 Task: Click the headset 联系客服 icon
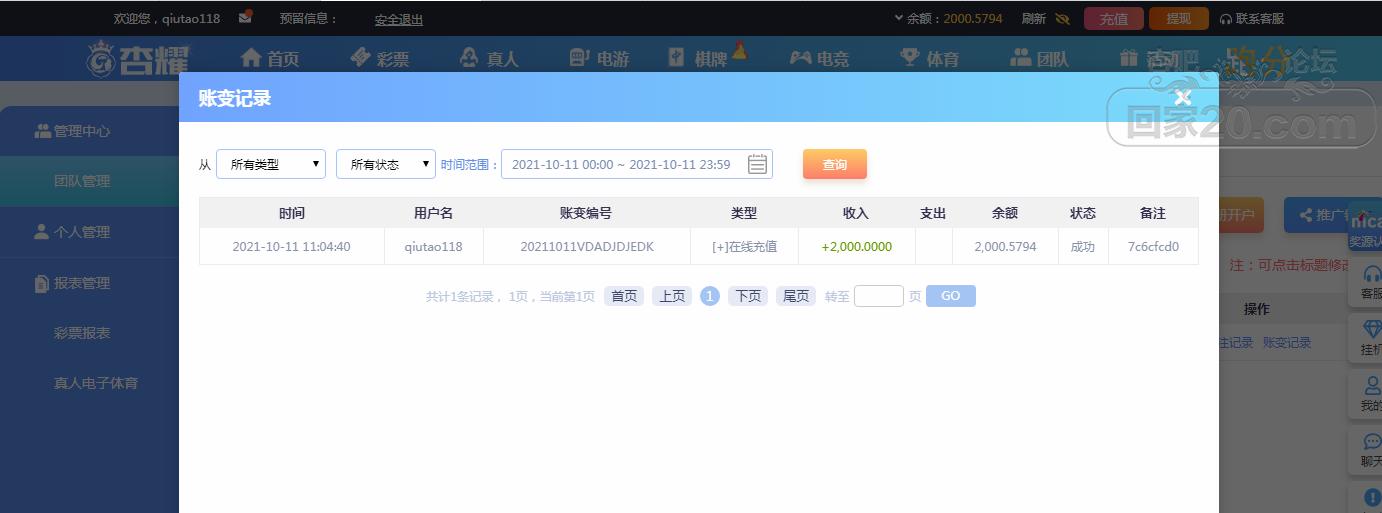point(1227,19)
